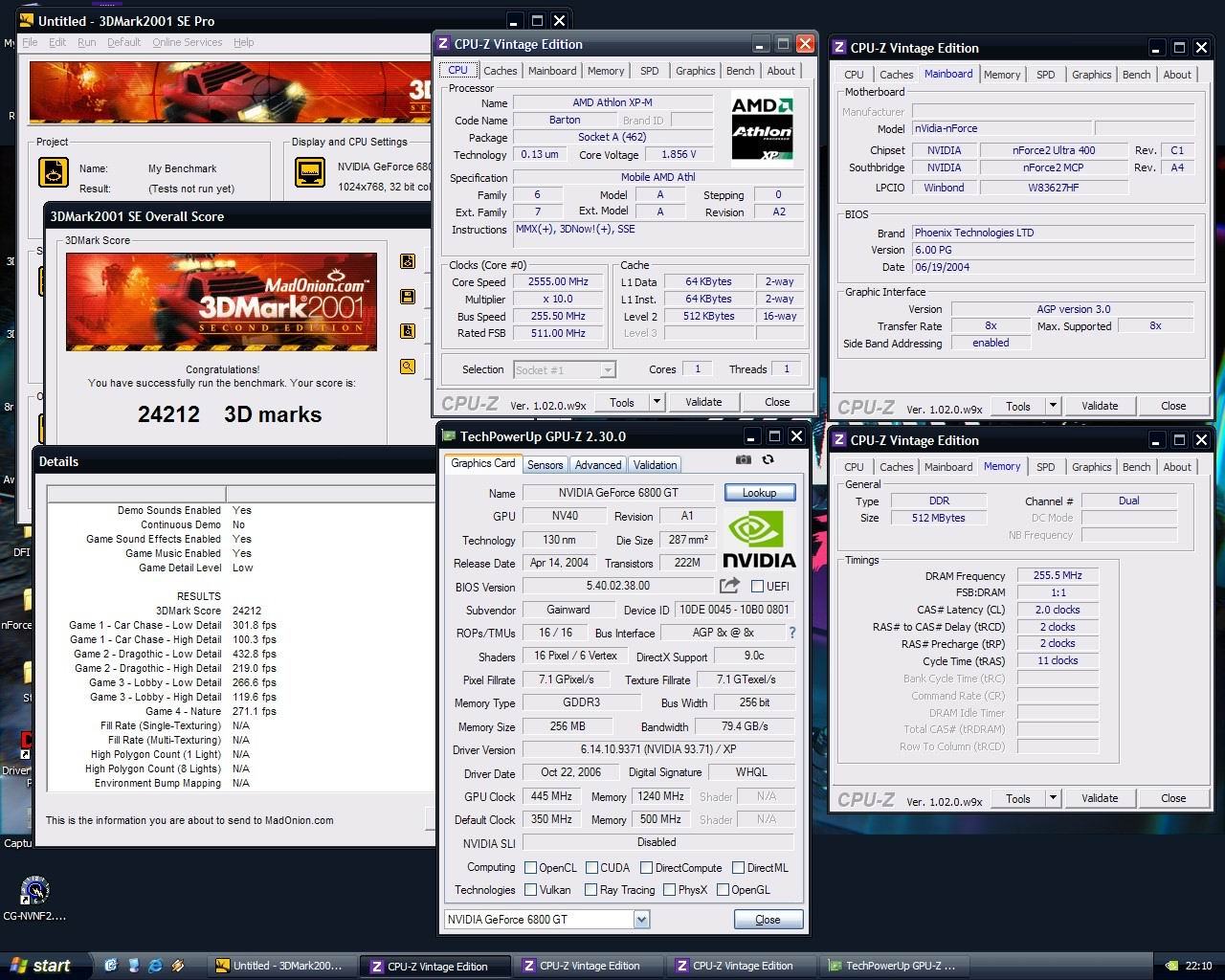Toggle the PhysX checkbox

point(669,890)
